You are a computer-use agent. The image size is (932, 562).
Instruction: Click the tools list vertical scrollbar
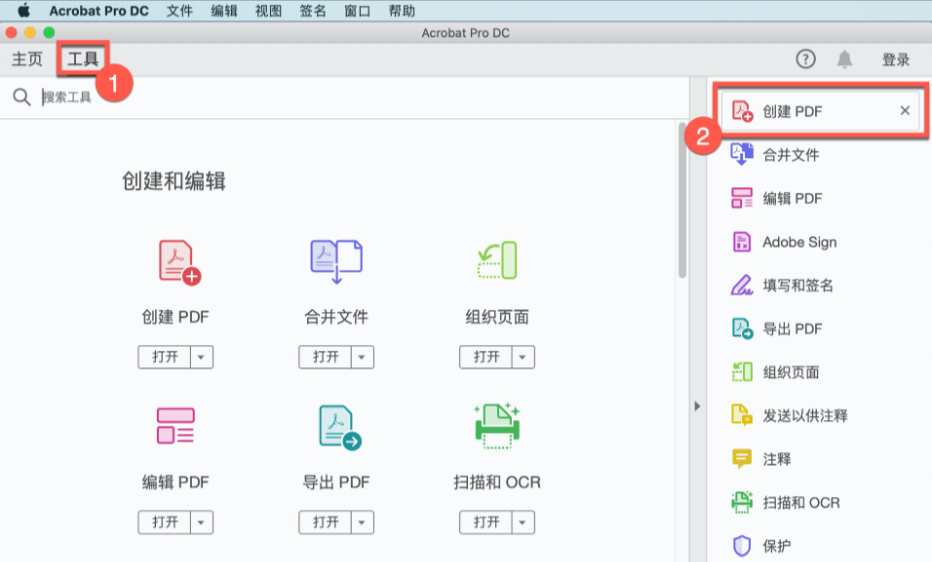pyautogui.click(x=682, y=200)
